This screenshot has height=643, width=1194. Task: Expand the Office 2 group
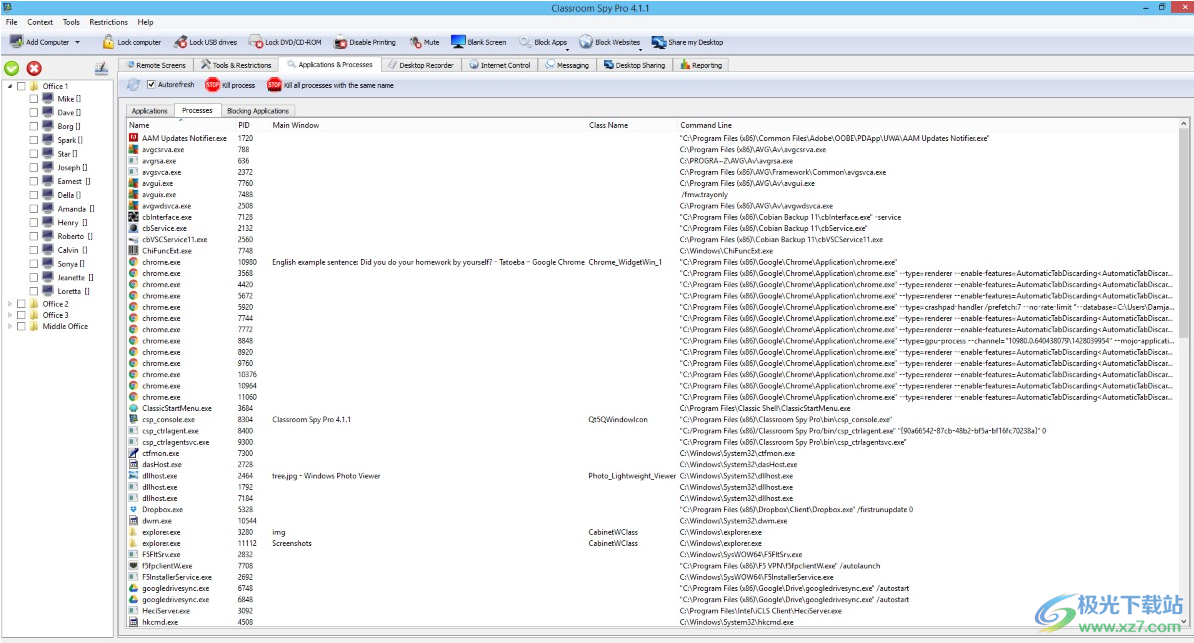pyautogui.click(x=10, y=304)
